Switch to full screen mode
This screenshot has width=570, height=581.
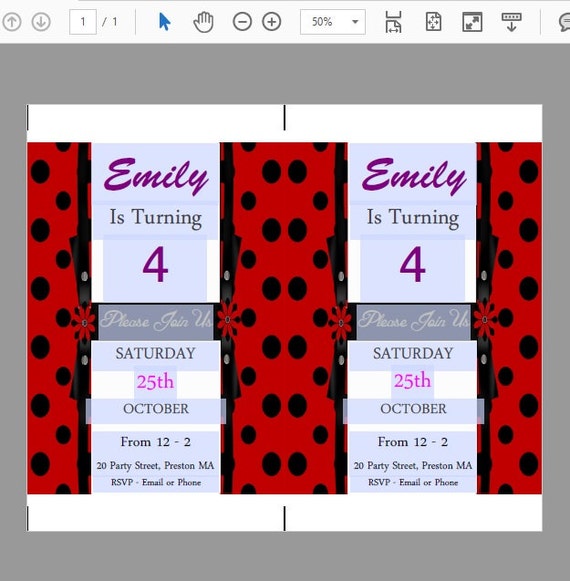[472, 22]
